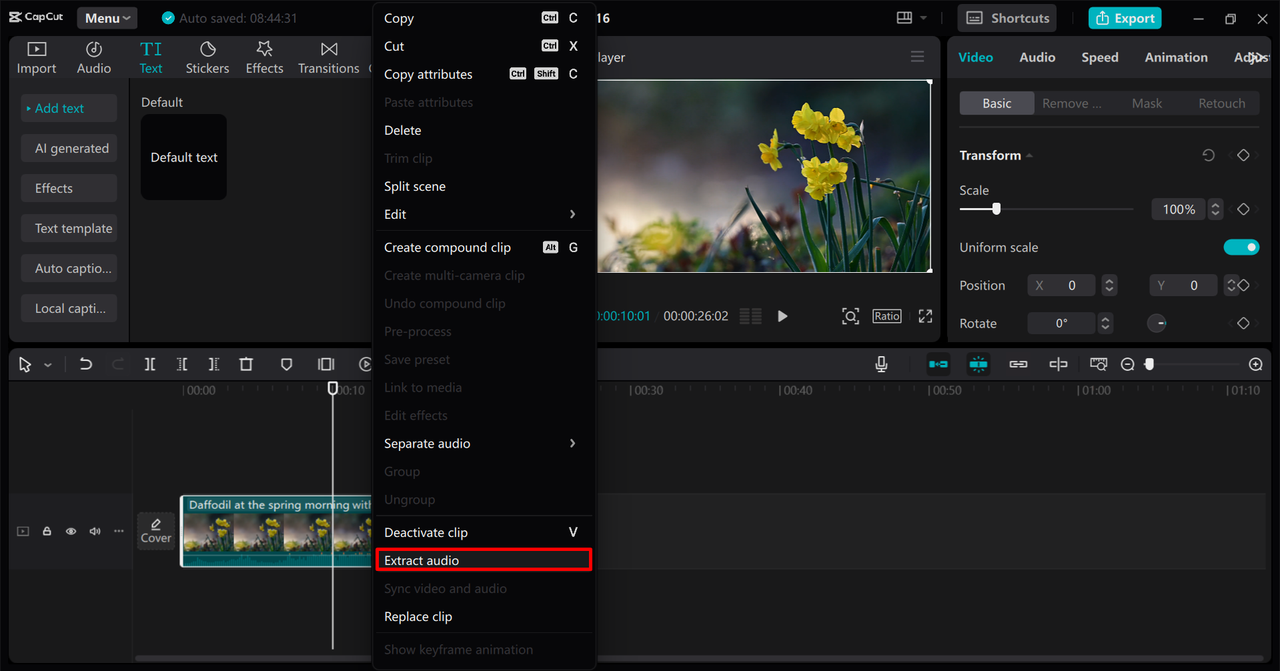Adjust the Rotate value stepper arrows
Viewport: 1280px width, 671px height.
pos(1105,323)
